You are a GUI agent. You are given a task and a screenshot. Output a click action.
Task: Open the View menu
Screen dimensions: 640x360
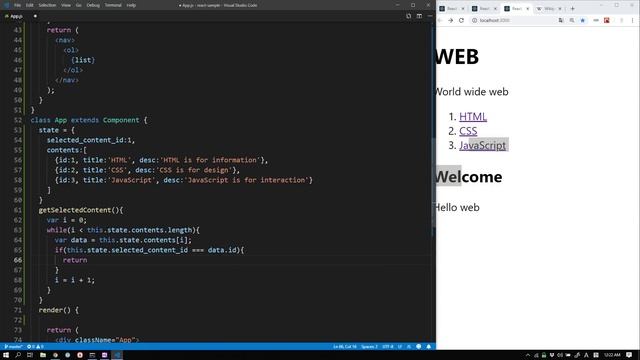[x=66, y=5]
